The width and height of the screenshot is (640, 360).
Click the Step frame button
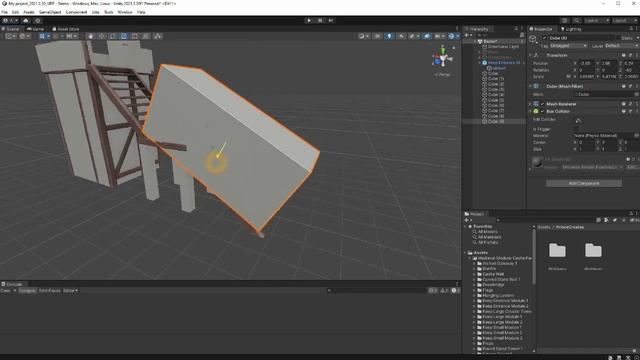(331, 20)
